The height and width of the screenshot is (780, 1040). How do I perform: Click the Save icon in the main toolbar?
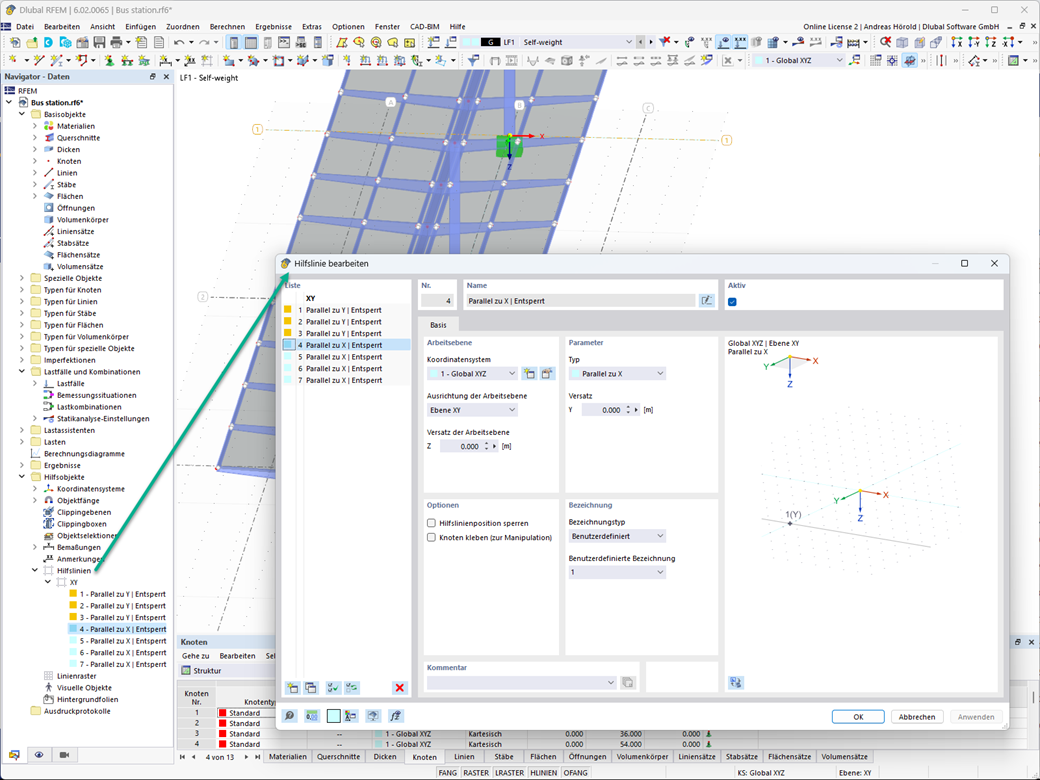click(x=99, y=42)
